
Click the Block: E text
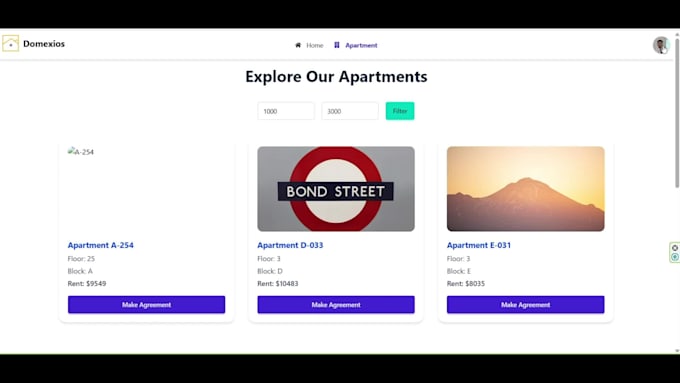459,271
